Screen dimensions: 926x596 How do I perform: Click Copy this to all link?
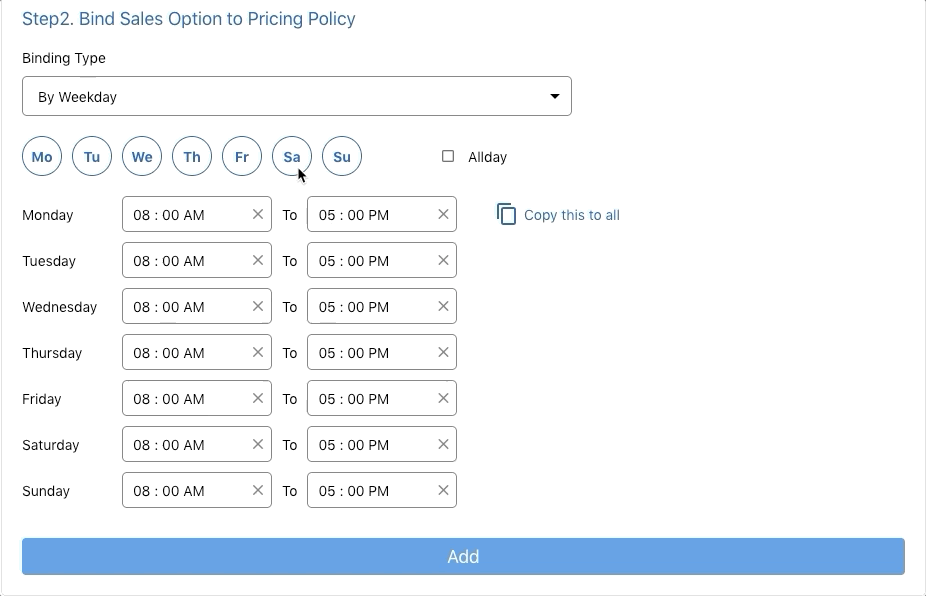571,215
